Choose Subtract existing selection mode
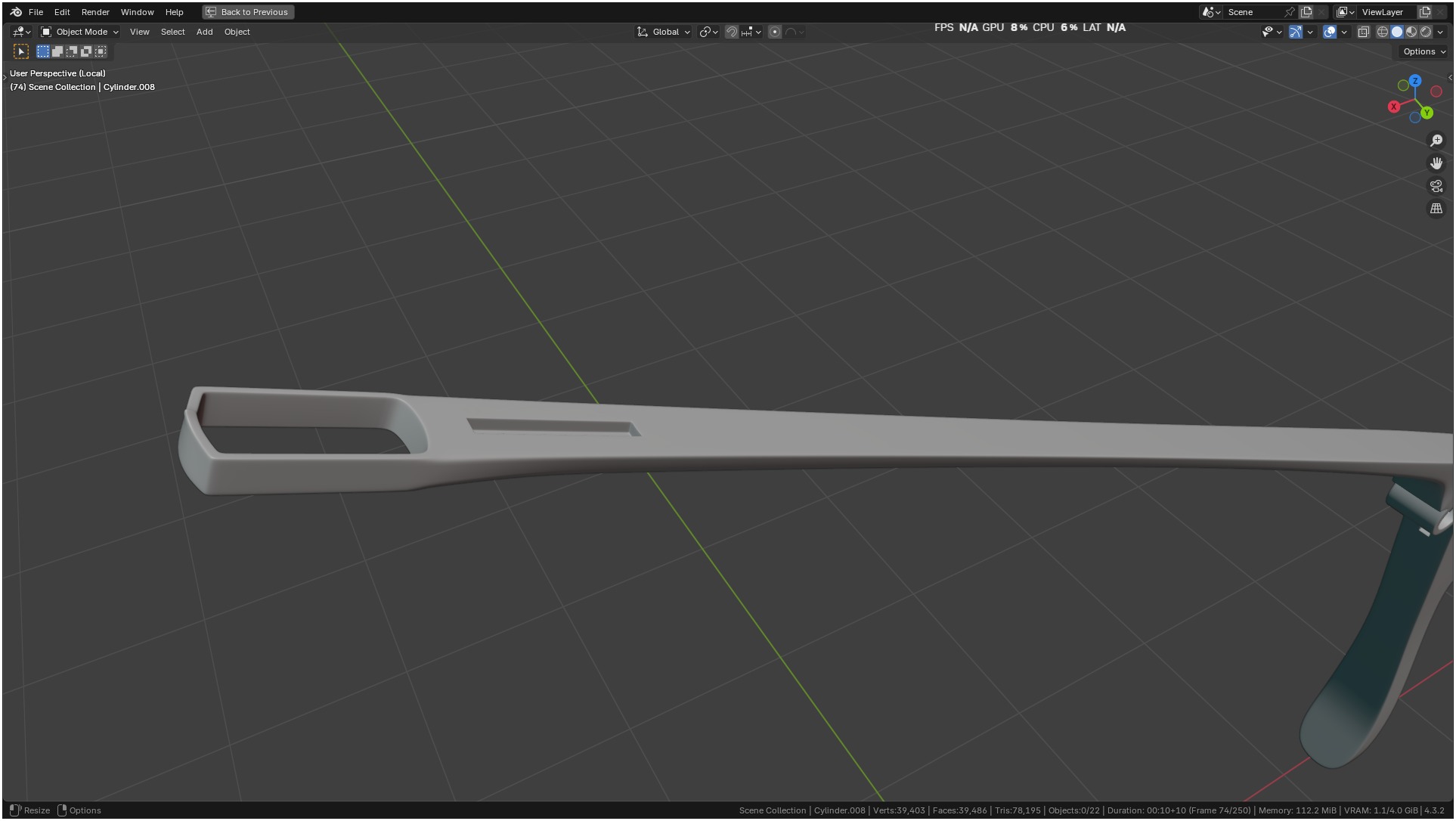 click(72, 51)
